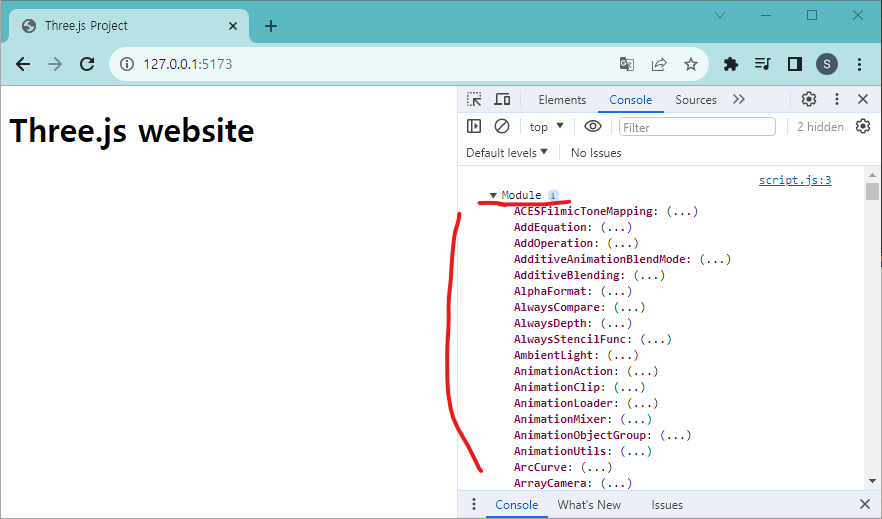Viewport: 882px width, 519px height.
Task: Go back using the browser back arrow
Action: pos(23,64)
